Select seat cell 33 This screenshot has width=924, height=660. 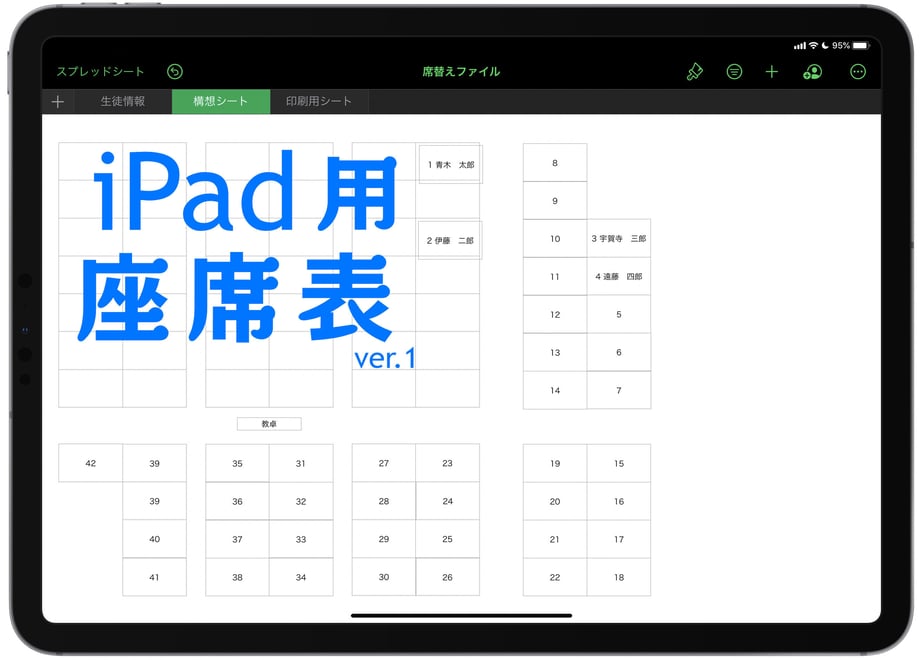pos(301,539)
